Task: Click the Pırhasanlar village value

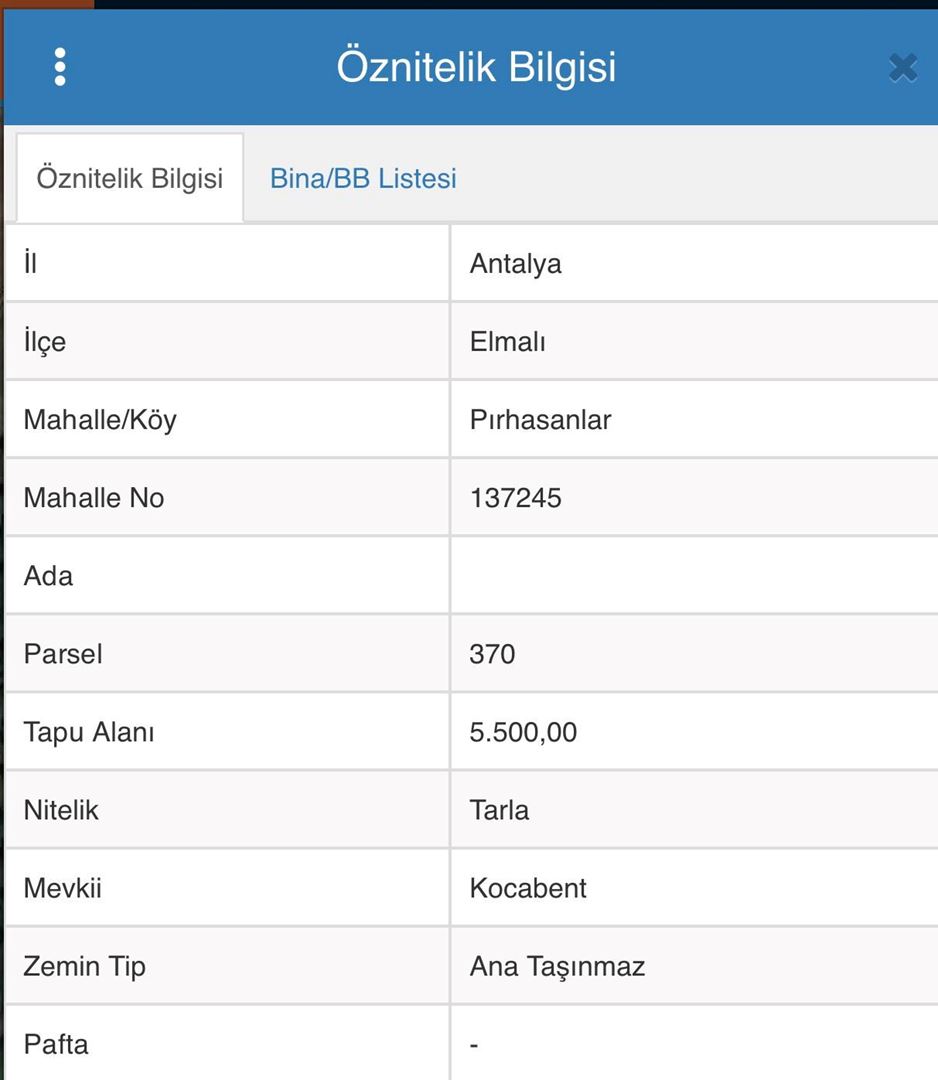Action: click(x=540, y=420)
